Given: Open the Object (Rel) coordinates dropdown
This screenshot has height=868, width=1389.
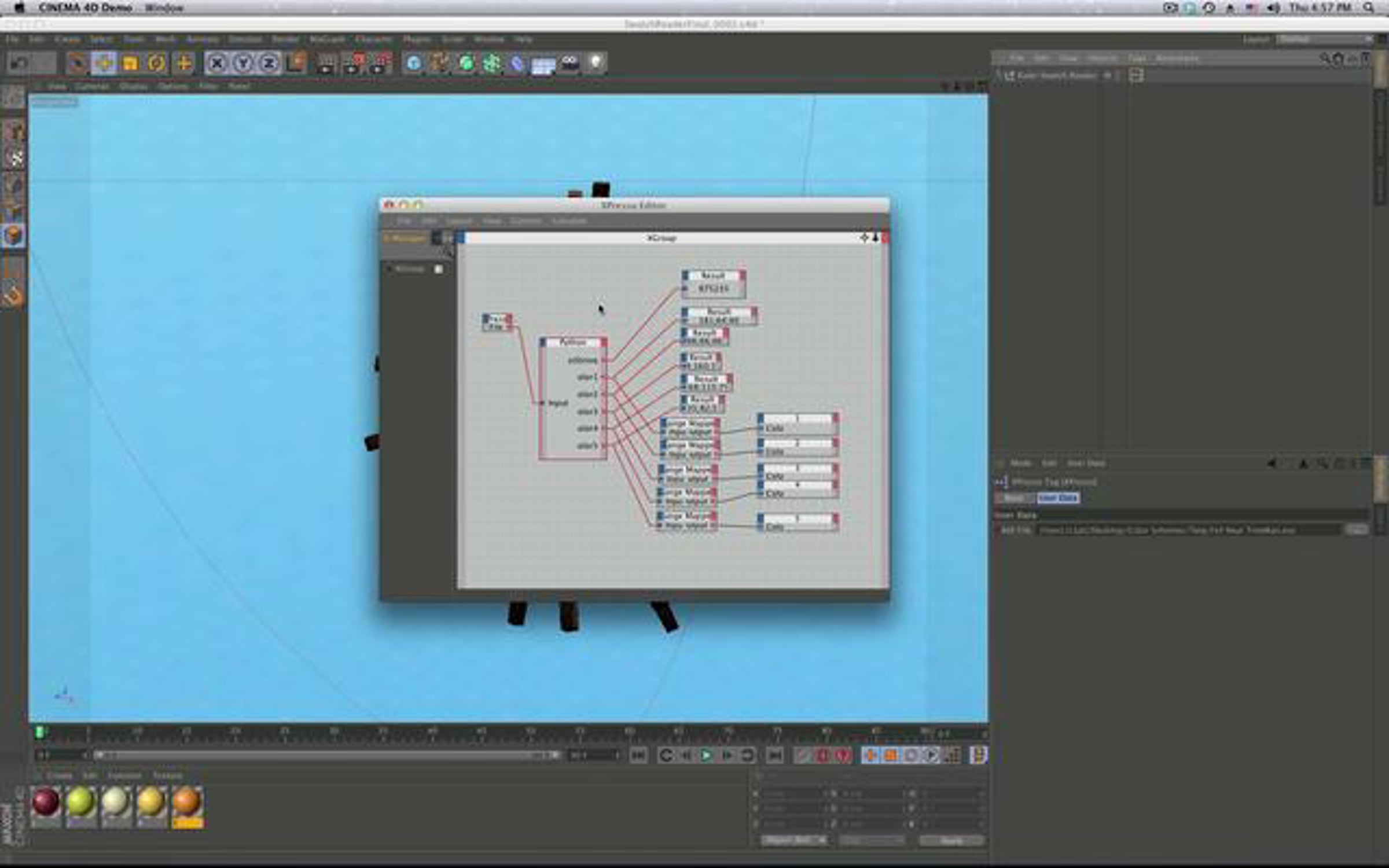Looking at the screenshot, I should [793, 840].
